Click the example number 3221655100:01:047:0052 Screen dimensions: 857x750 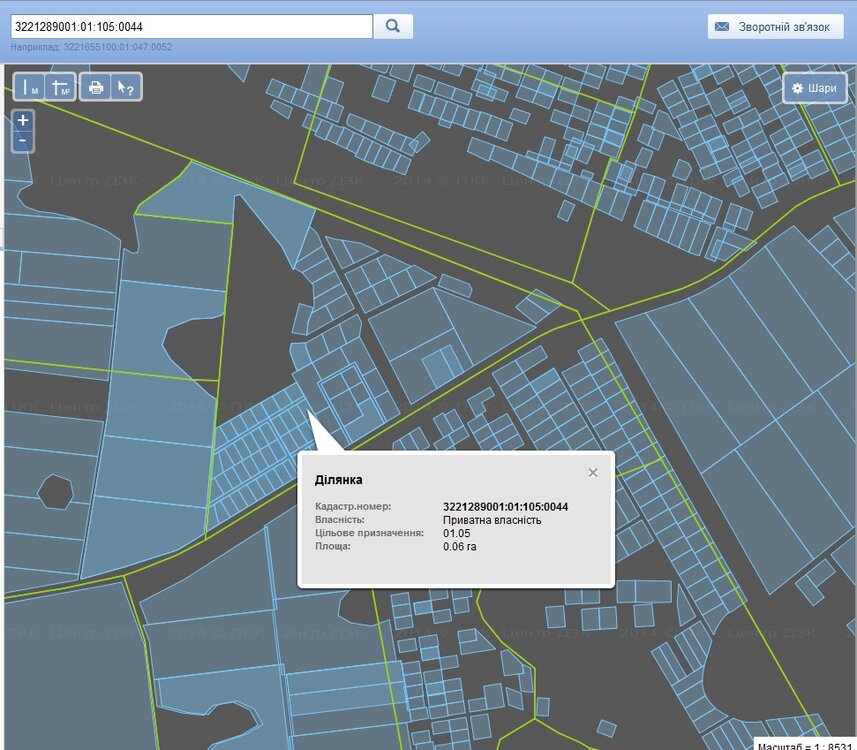(x=118, y=47)
